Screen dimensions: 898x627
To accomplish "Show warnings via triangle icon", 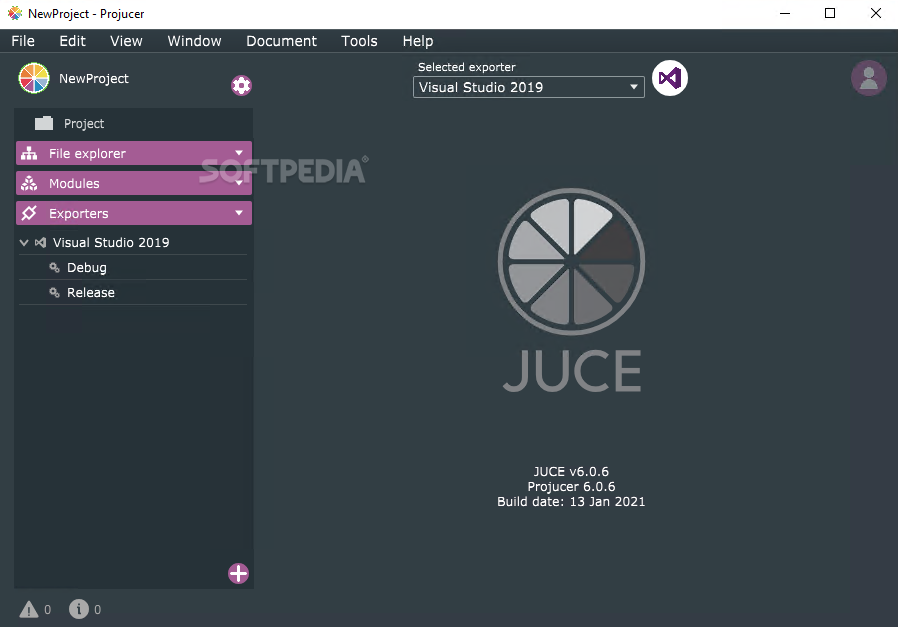I will 29,609.
